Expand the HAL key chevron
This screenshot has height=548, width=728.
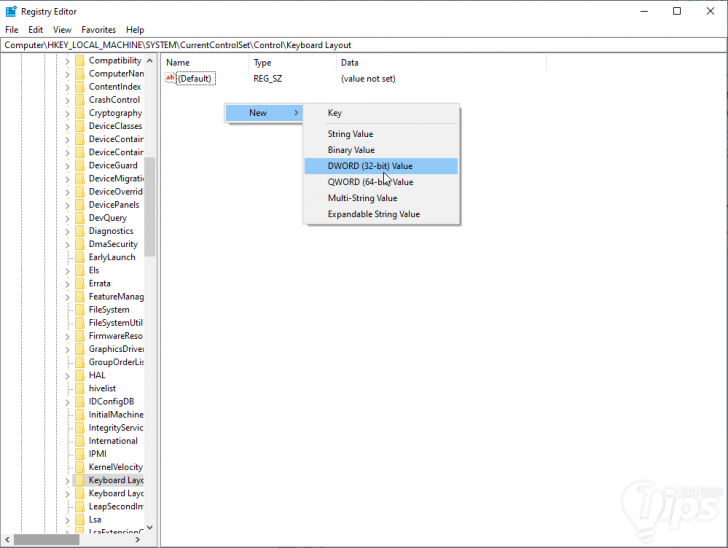pyautogui.click(x=67, y=376)
